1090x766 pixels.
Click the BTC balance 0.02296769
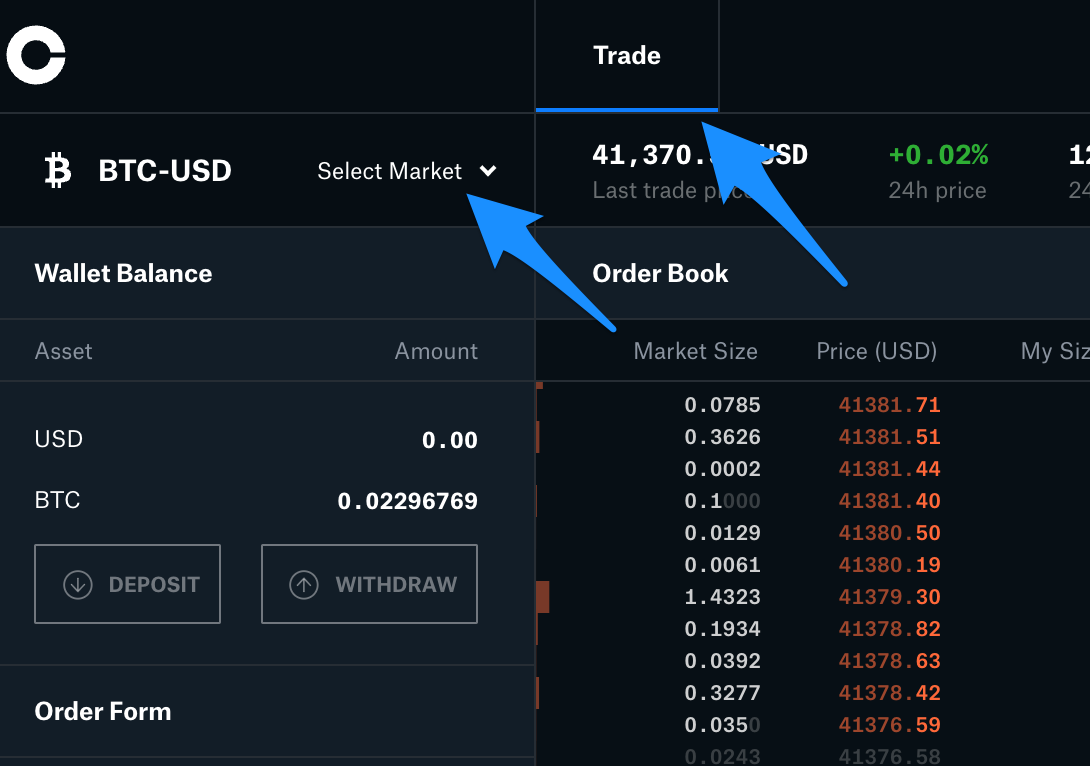[x=407, y=501]
